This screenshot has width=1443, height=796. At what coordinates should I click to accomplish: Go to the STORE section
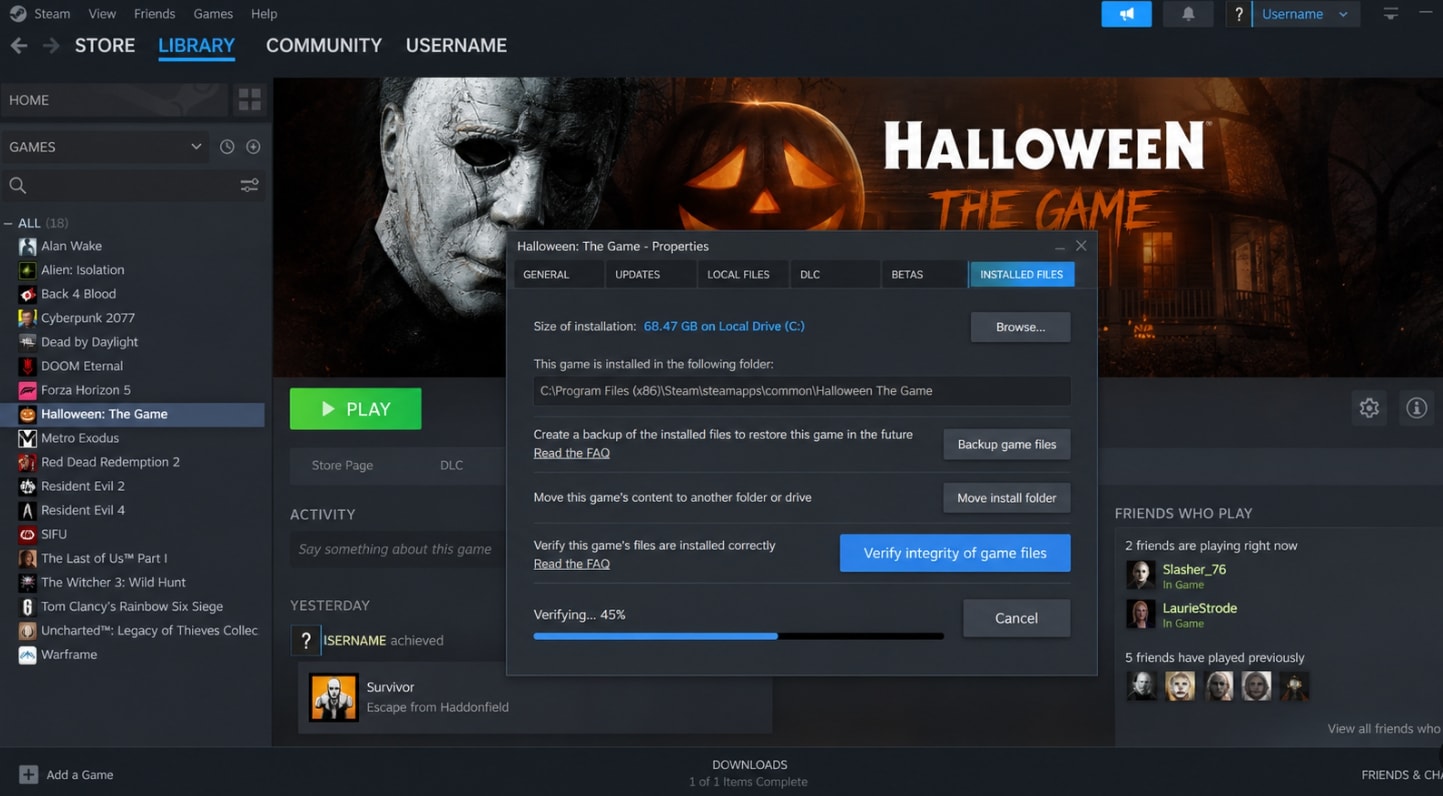pyautogui.click(x=105, y=45)
